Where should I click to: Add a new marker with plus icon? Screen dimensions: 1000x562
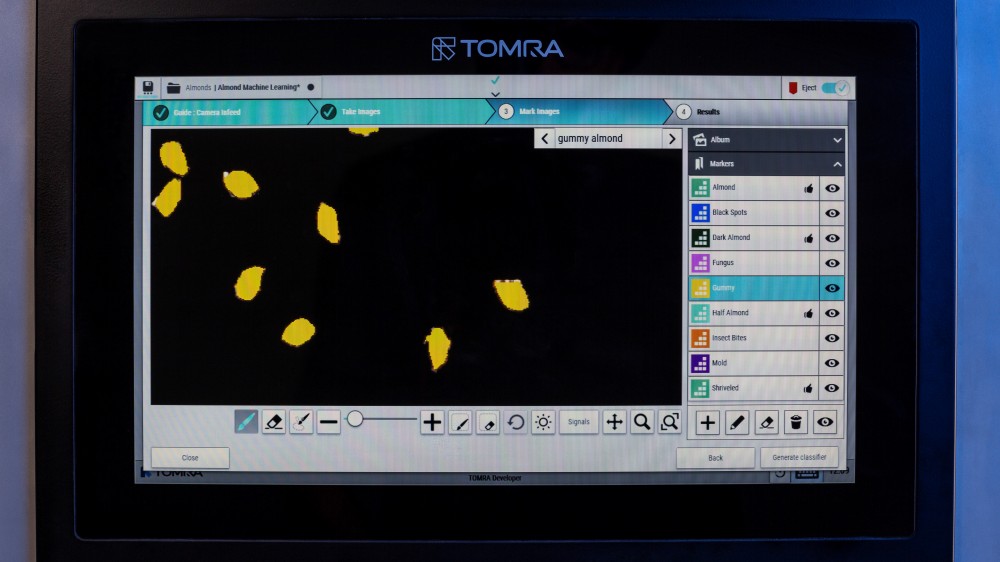pos(707,422)
